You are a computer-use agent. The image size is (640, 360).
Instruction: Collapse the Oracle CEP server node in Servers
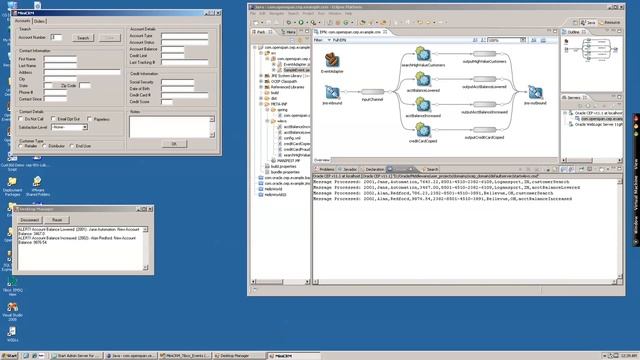pyautogui.click(x=565, y=113)
